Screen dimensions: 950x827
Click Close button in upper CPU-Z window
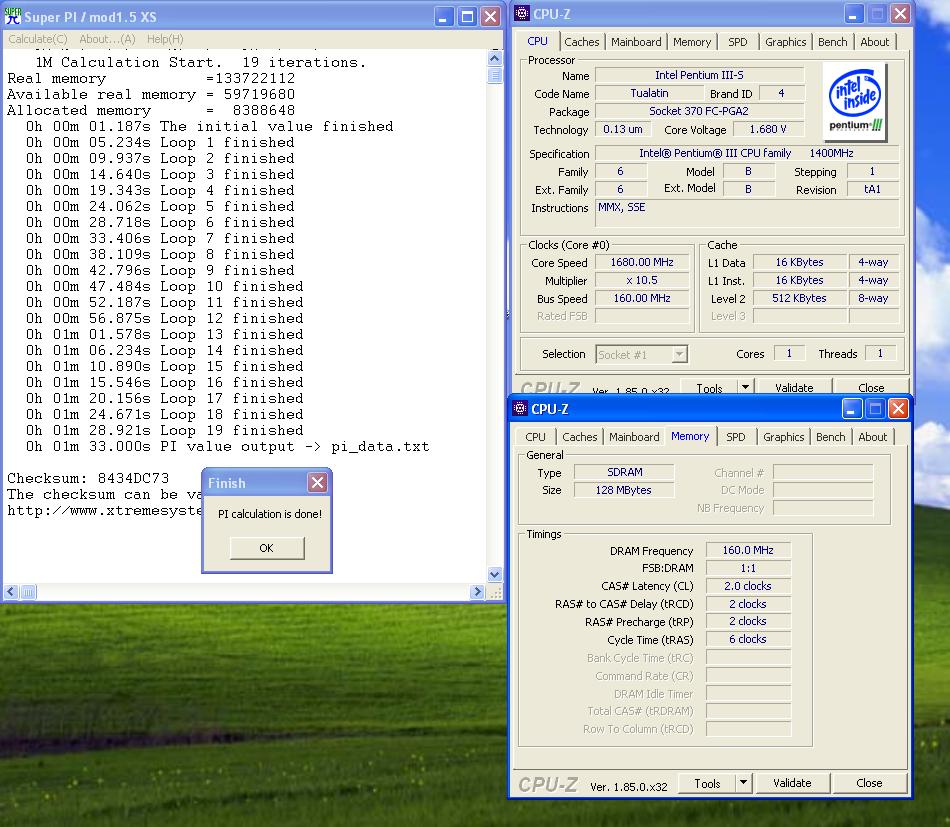(871, 387)
